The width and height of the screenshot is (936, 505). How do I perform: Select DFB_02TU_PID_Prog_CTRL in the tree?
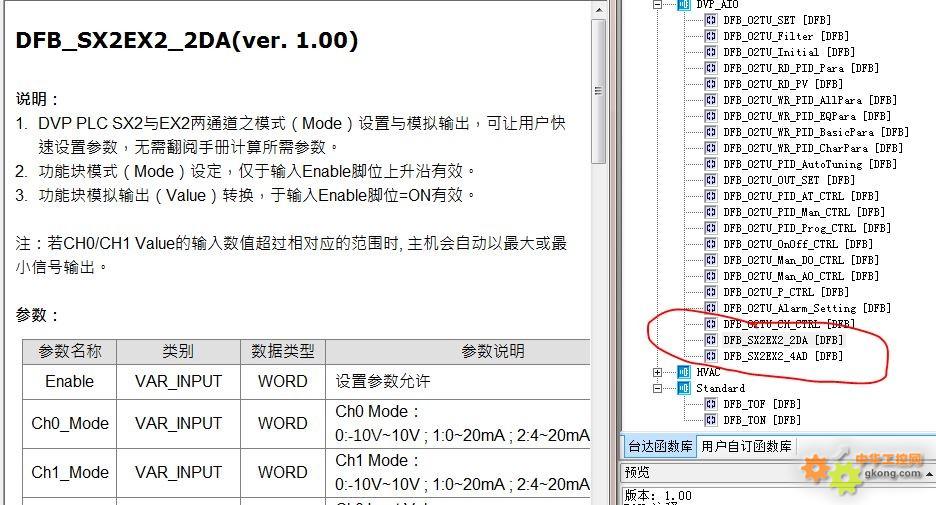(x=807, y=228)
